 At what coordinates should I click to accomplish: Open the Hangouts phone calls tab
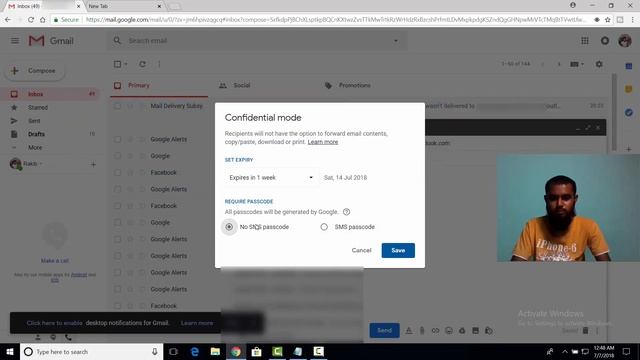68,337
